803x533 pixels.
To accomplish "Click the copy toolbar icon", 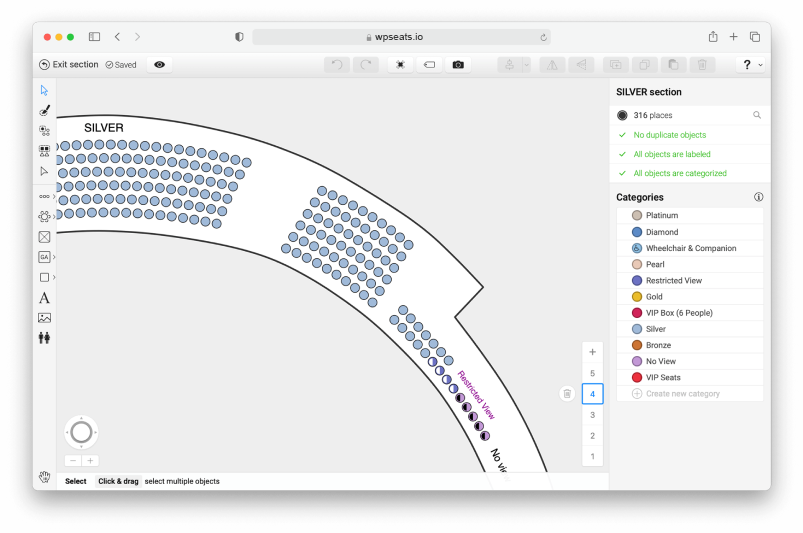I will tap(644, 65).
